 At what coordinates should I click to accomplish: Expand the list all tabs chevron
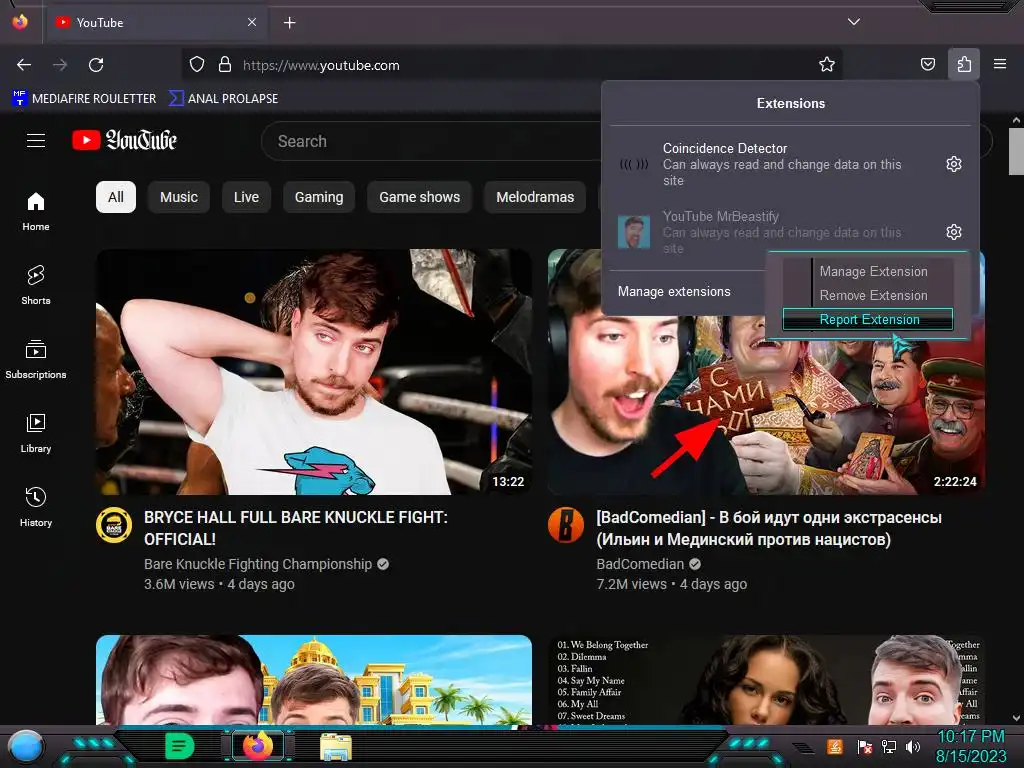[854, 22]
